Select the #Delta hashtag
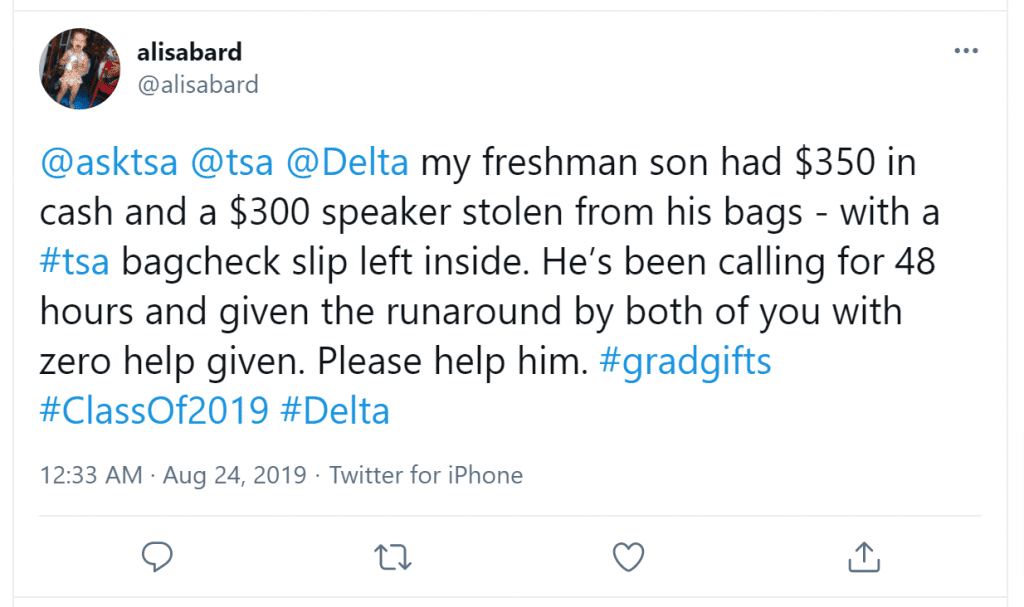The height and width of the screenshot is (607, 1024). click(x=335, y=411)
